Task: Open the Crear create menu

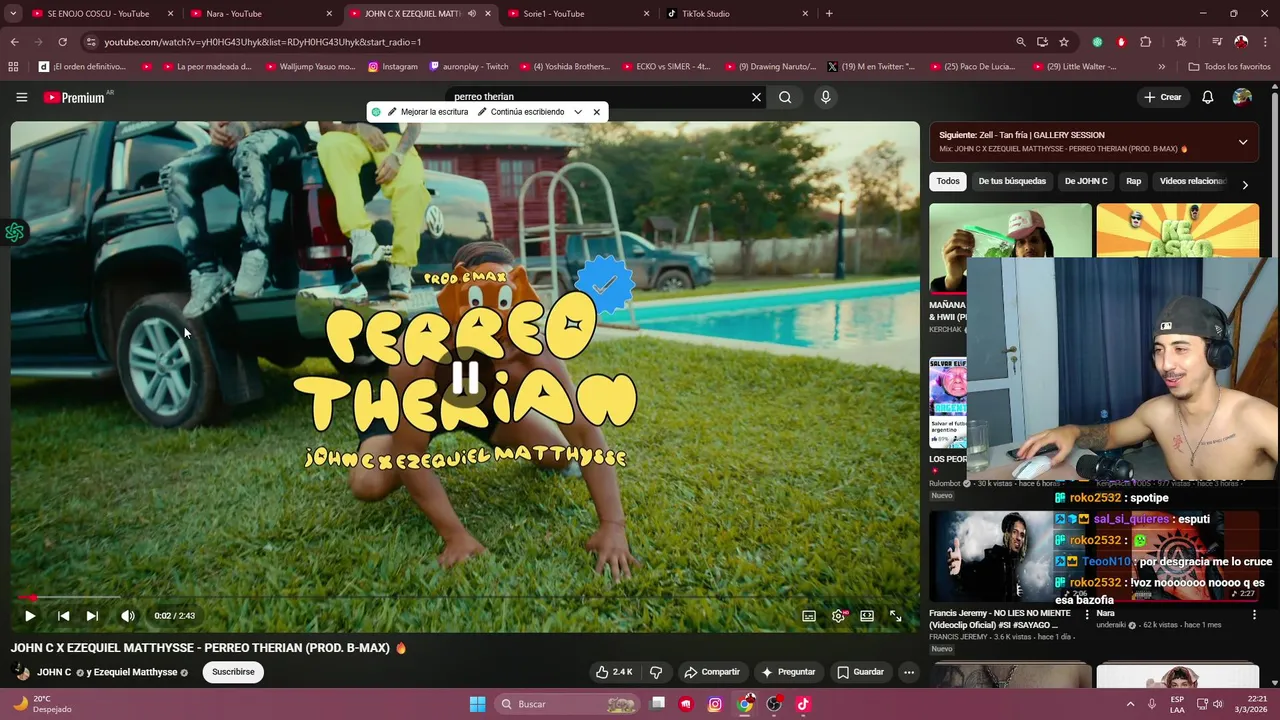Action: tap(1163, 97)
